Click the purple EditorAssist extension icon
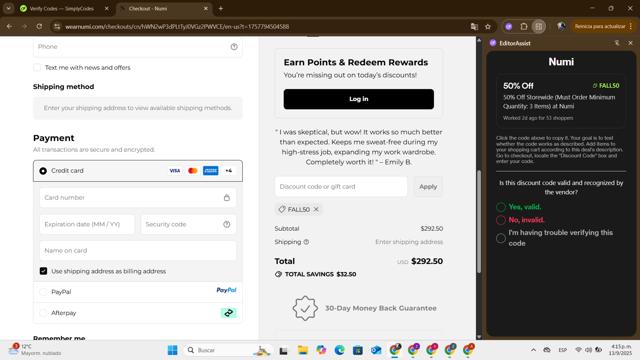 click(509, 27)
